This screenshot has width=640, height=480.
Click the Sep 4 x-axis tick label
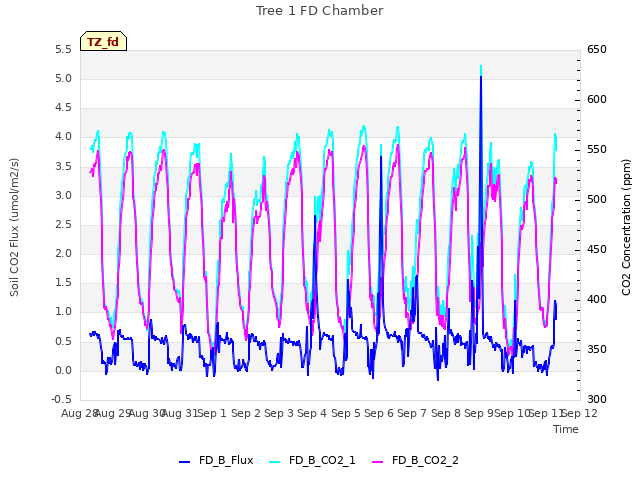pos(312,413)
